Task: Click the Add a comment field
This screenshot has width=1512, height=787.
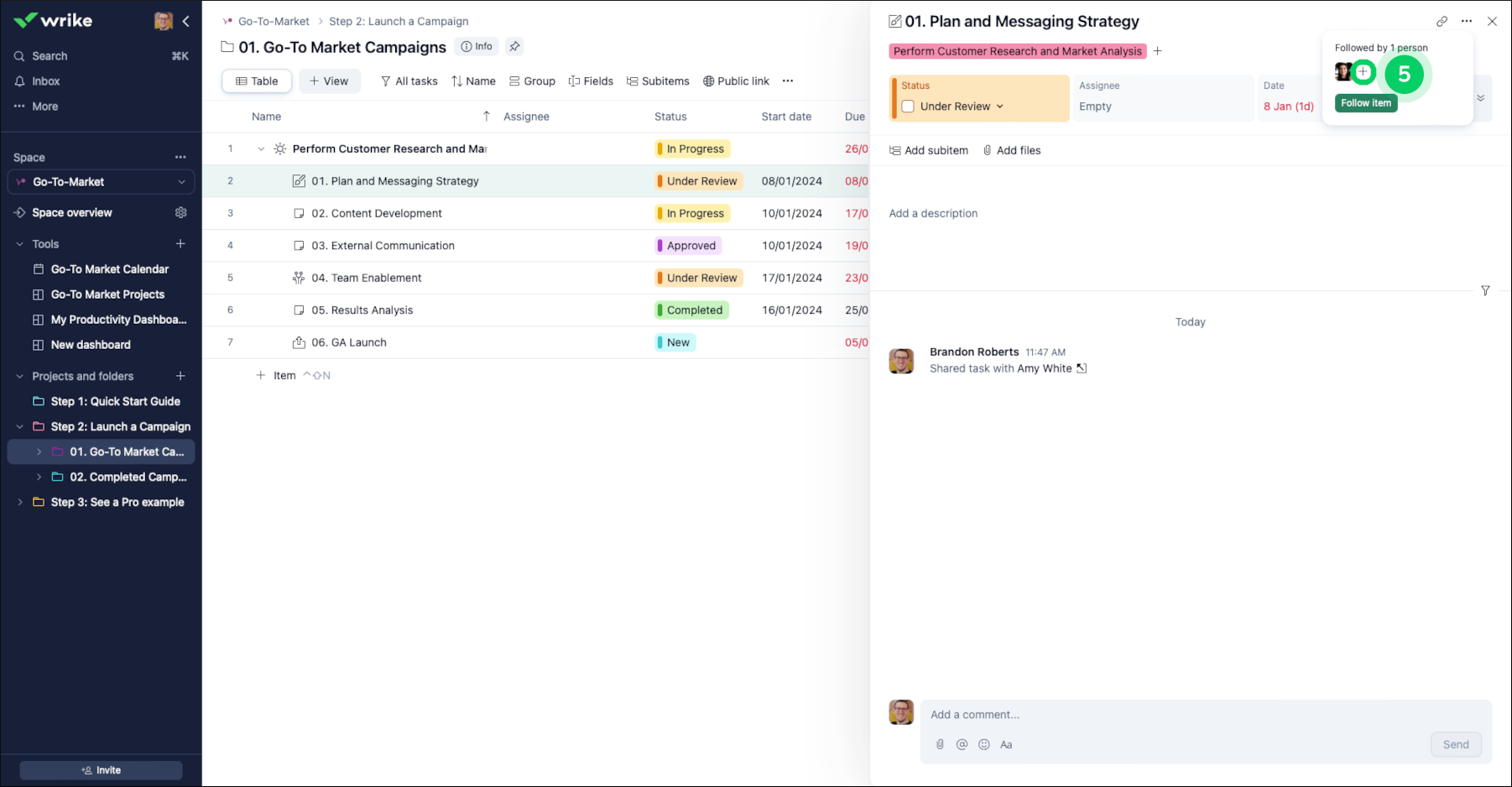Action: (1175, 715)
